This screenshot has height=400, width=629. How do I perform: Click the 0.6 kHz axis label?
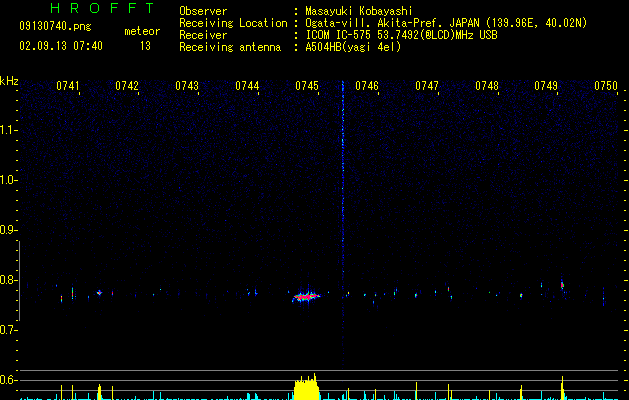[8, 380]
